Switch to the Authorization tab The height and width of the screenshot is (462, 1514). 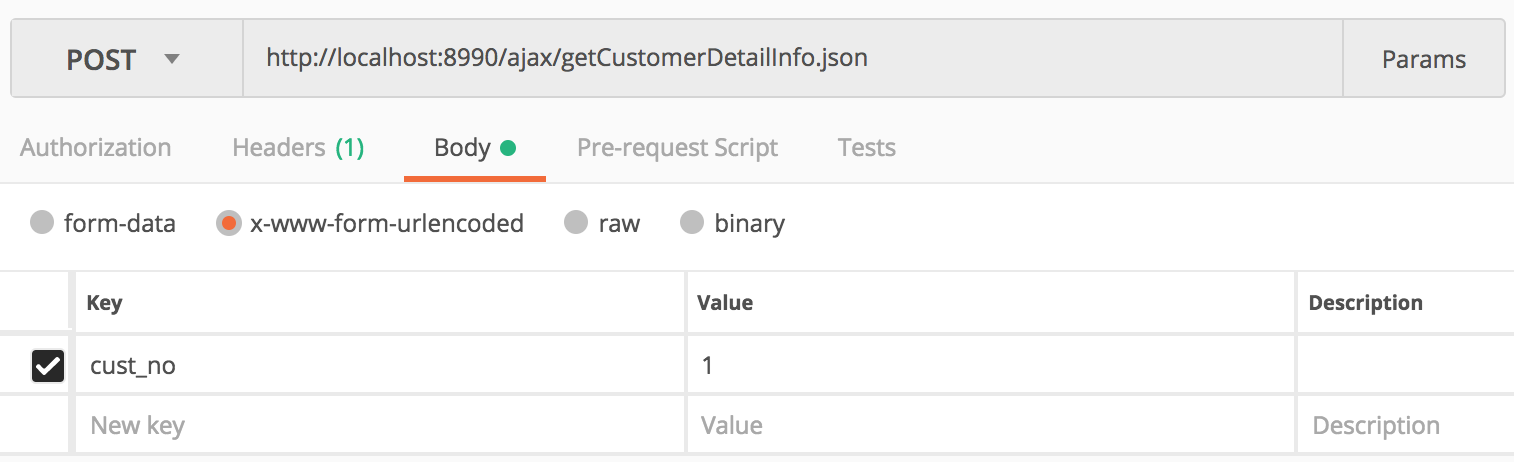(96, 148)
